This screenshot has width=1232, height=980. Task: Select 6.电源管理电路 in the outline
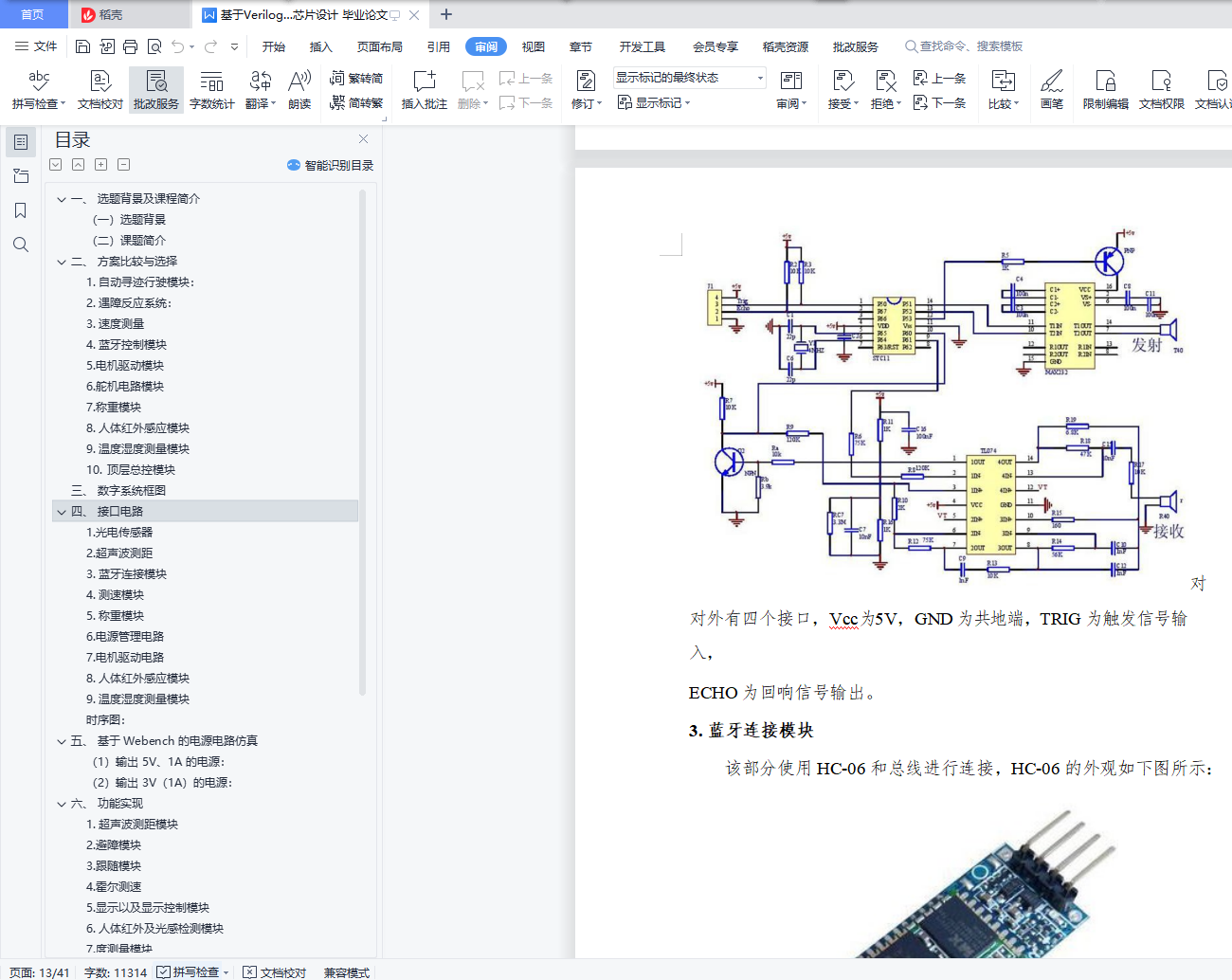pos(125,637)
